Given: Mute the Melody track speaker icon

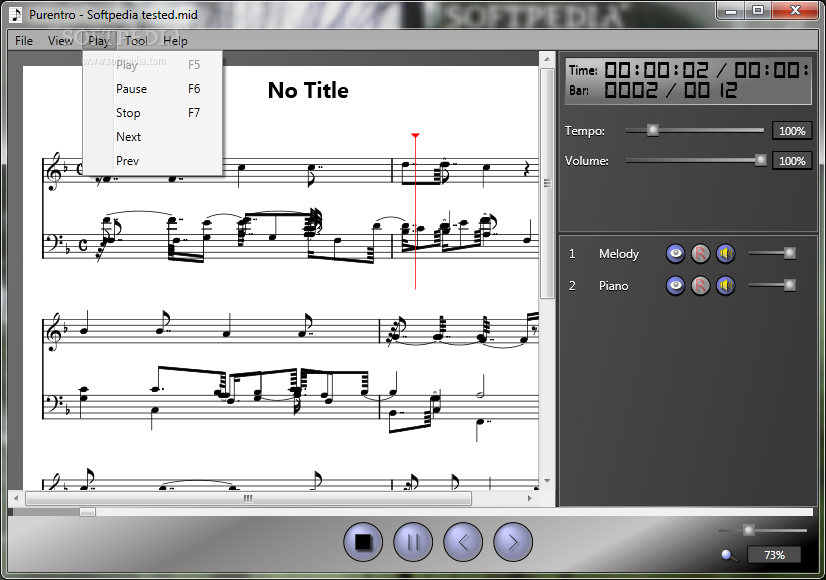Looking at the screenshot, I should point(725,254).
